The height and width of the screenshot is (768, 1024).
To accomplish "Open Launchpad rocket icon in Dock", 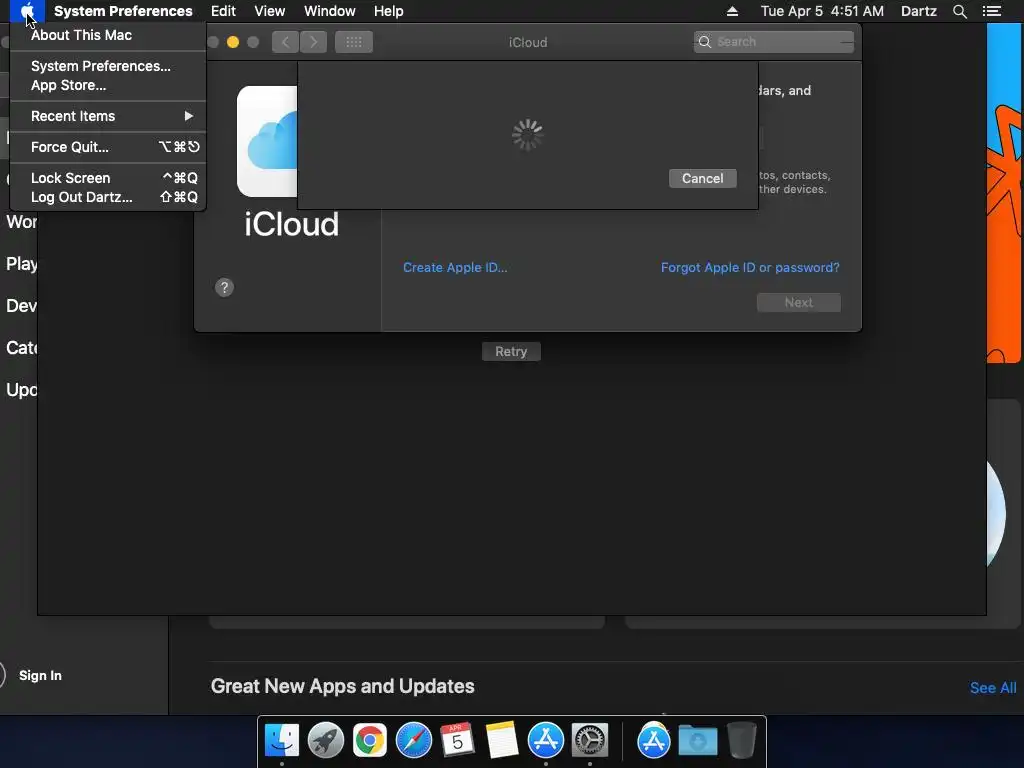I will 325,741.
